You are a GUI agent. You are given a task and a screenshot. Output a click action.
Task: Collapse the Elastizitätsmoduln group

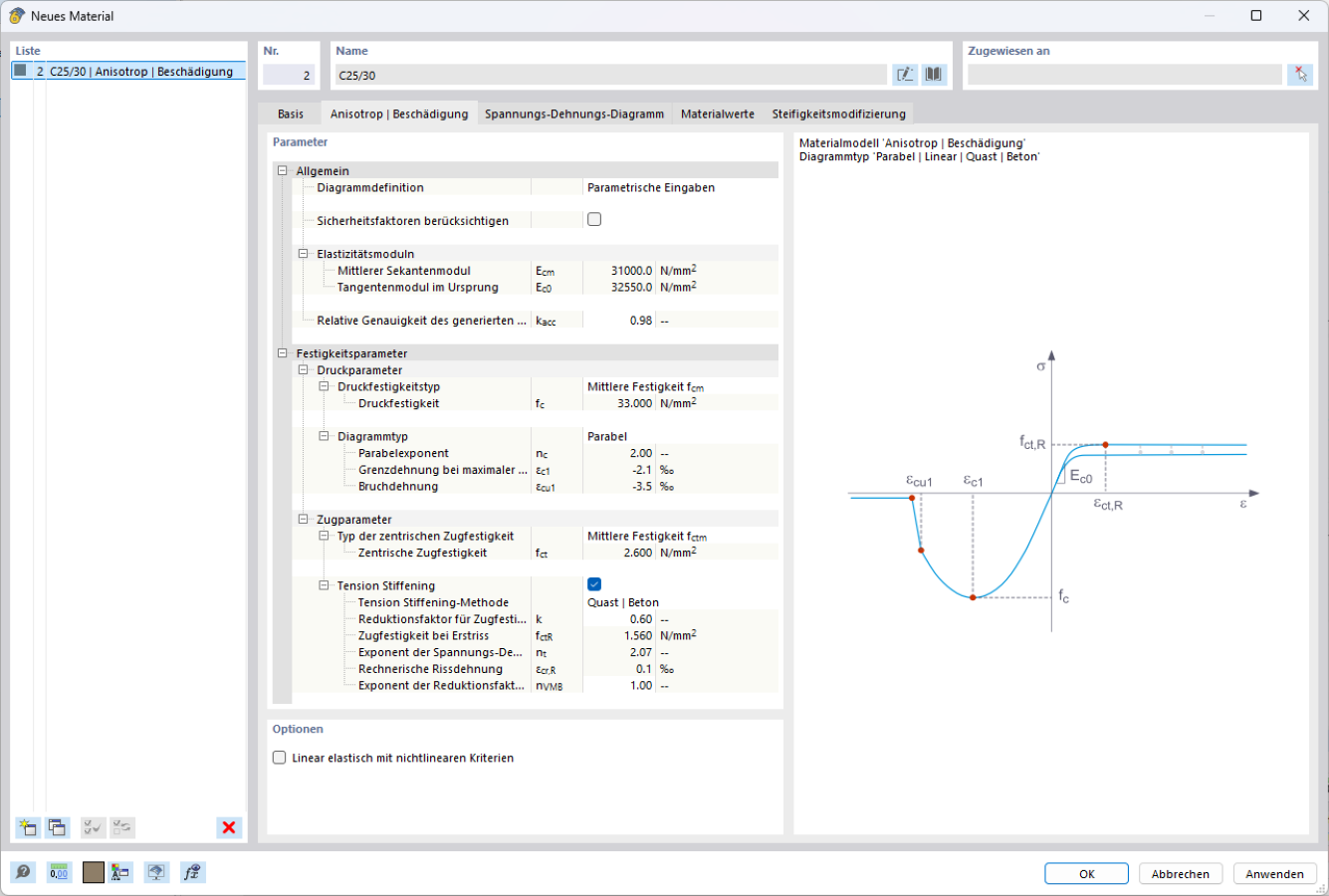coord(304,254)
